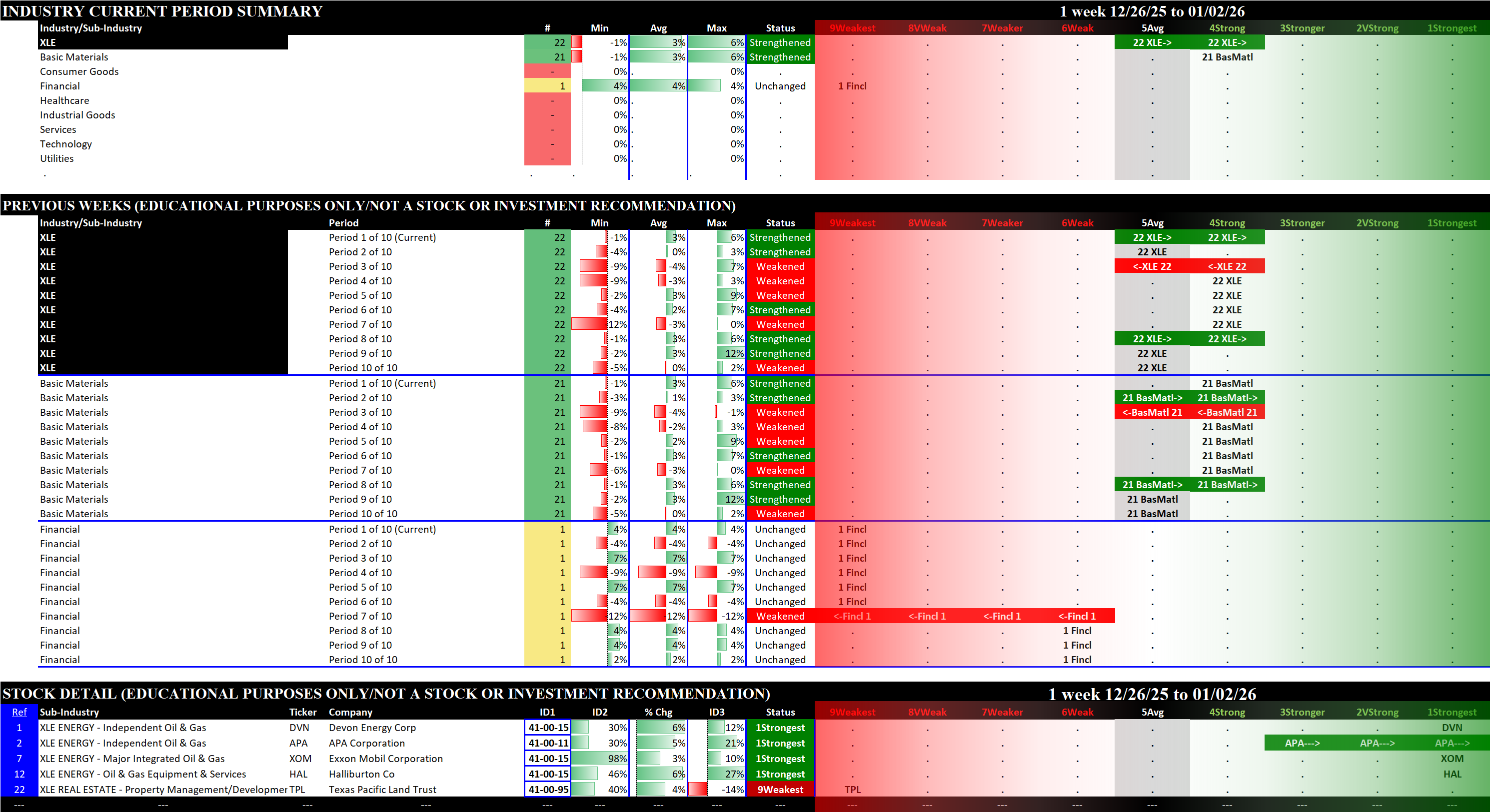Click the 'APA--->' cell under 3Stronger
Image resolution: width=1490 pixels, height=812 pixels.
(x=1302, y=743)
